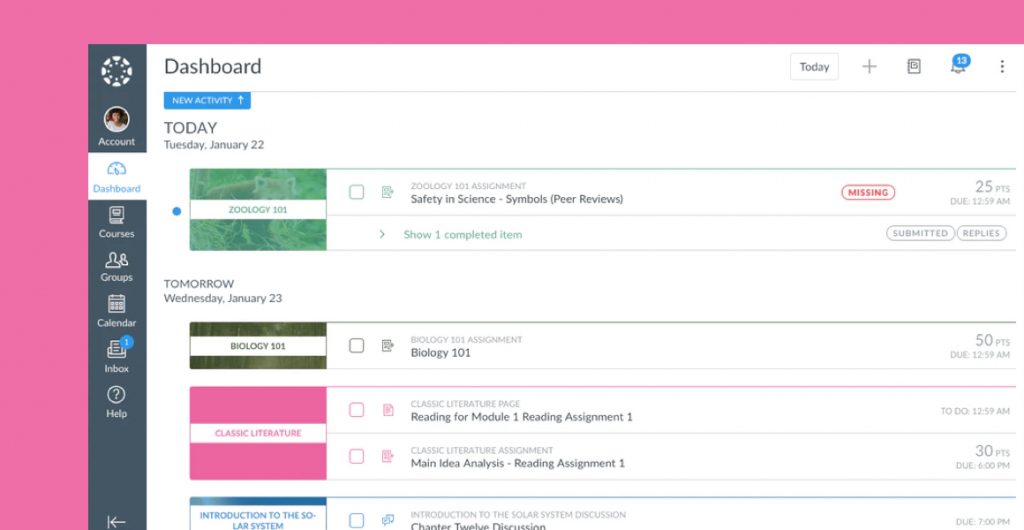Click the Wednesday, January 23 date
Viewport: 1024px width, 530px height.
pos(223,298)
